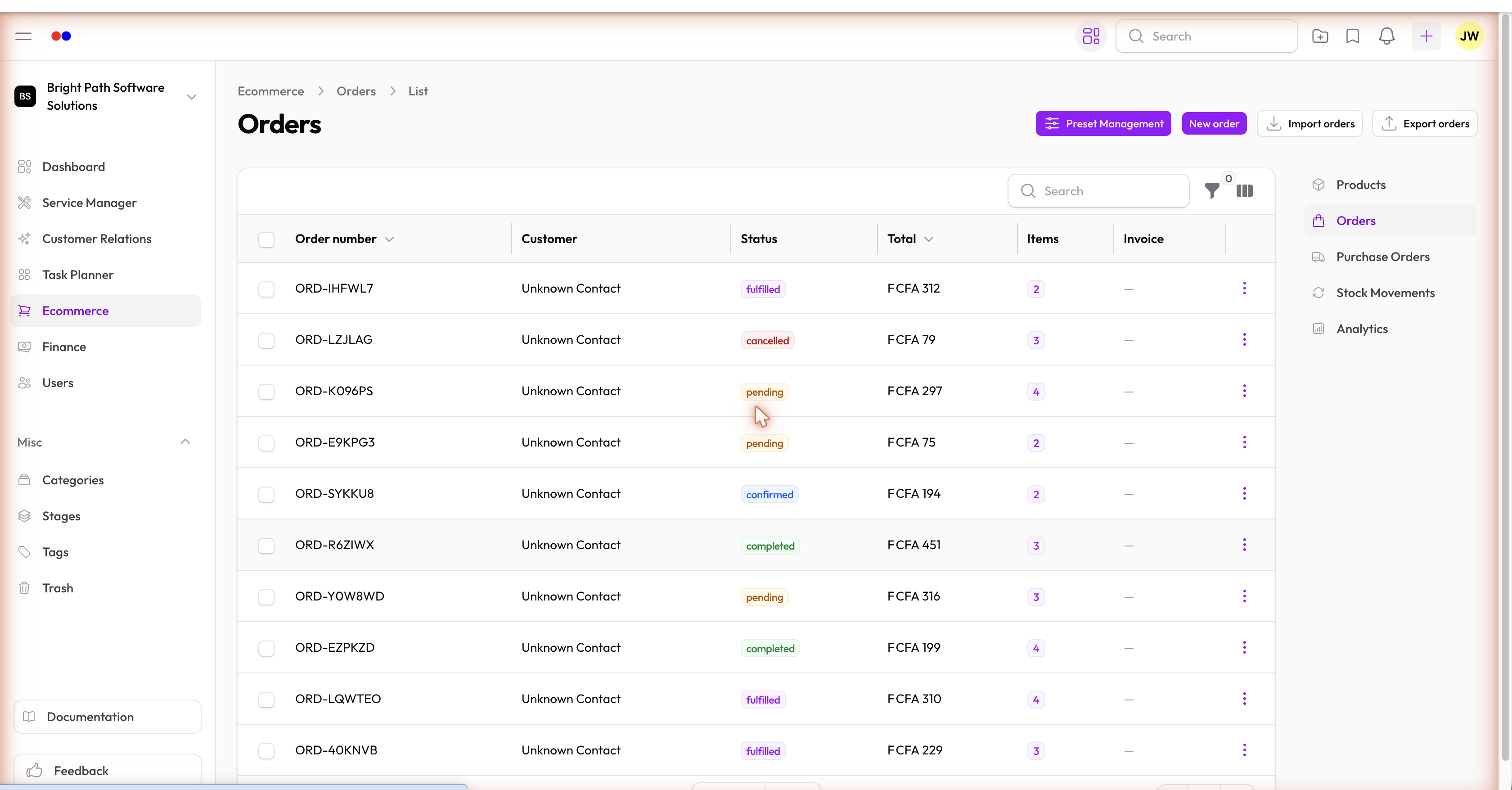This screenshot has height=790, width=1512.
Task: Check the ORD-Y0W8WD row checkbox
Action: click(x=266, y=597)
